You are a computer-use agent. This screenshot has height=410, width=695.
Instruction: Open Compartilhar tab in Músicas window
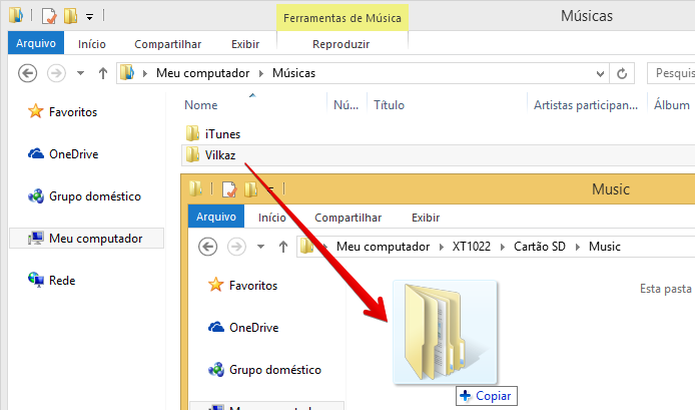tap(168, 44)
